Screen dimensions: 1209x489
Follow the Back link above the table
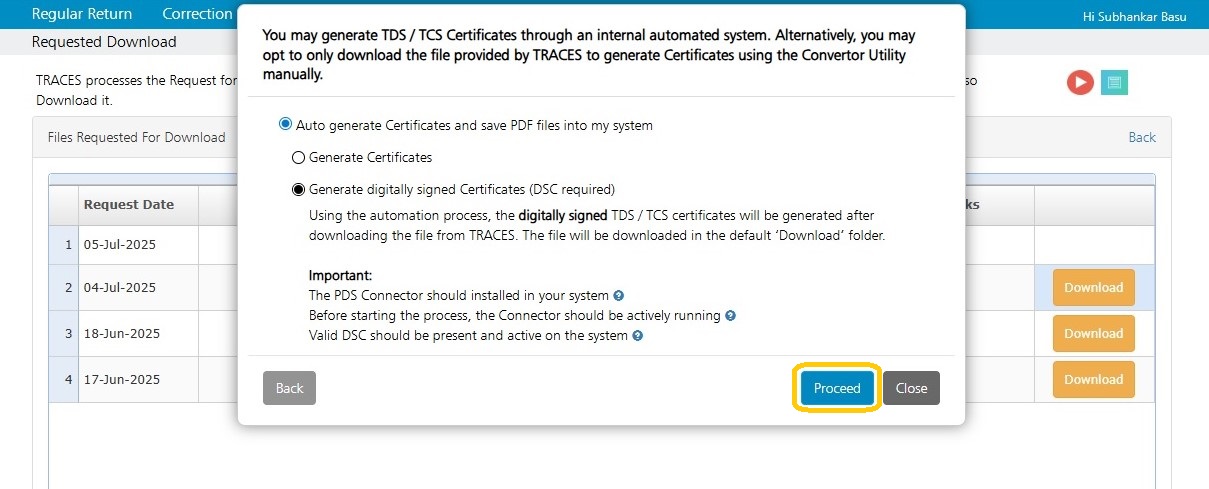[x=1142, y=137]
